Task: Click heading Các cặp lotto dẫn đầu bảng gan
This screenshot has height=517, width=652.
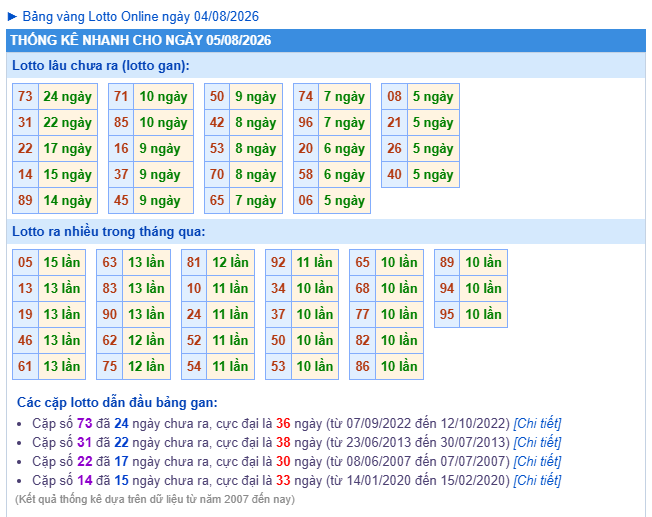Action: coord(117,402)
